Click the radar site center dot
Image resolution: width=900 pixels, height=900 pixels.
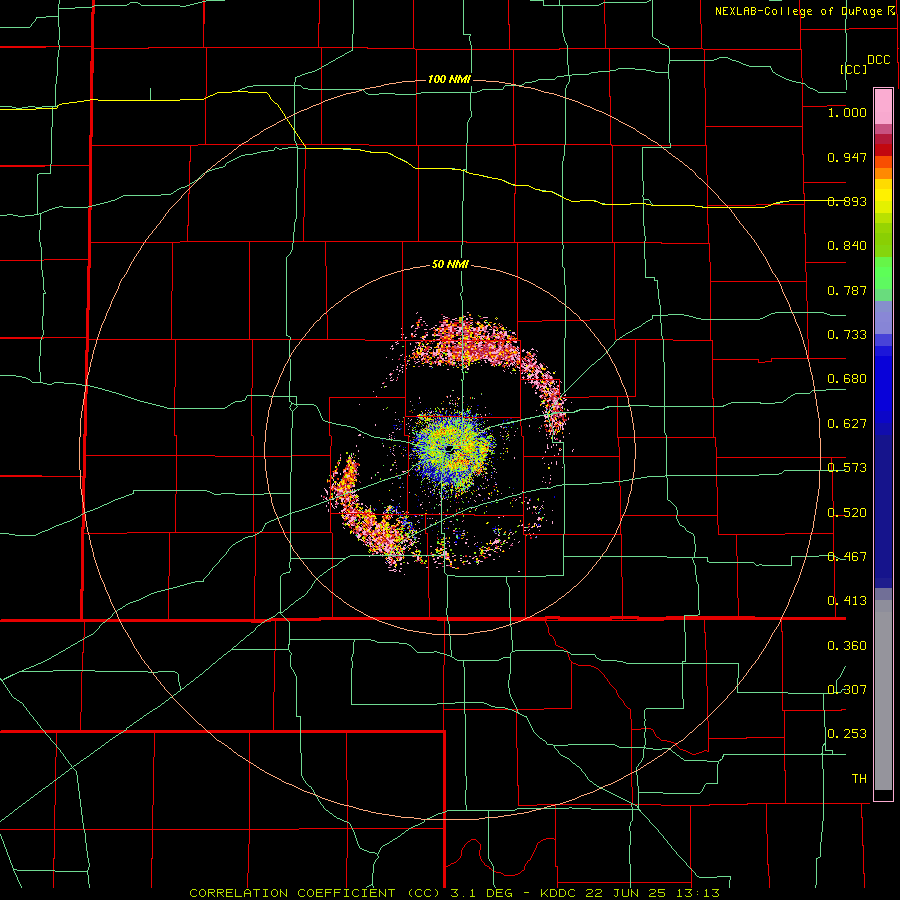click(x=449, y=448)
